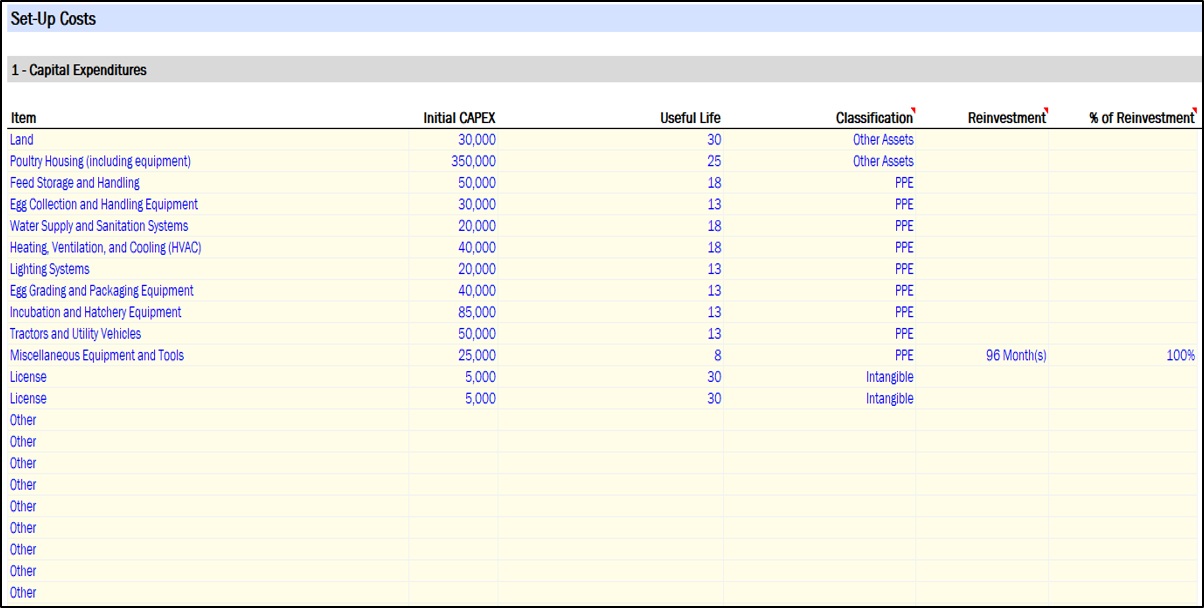Select Miscellaneous Equipment CAPEX value 25,000
Image resolution: width=1204 pixels, height=608 pixels.
click(453, 355)
